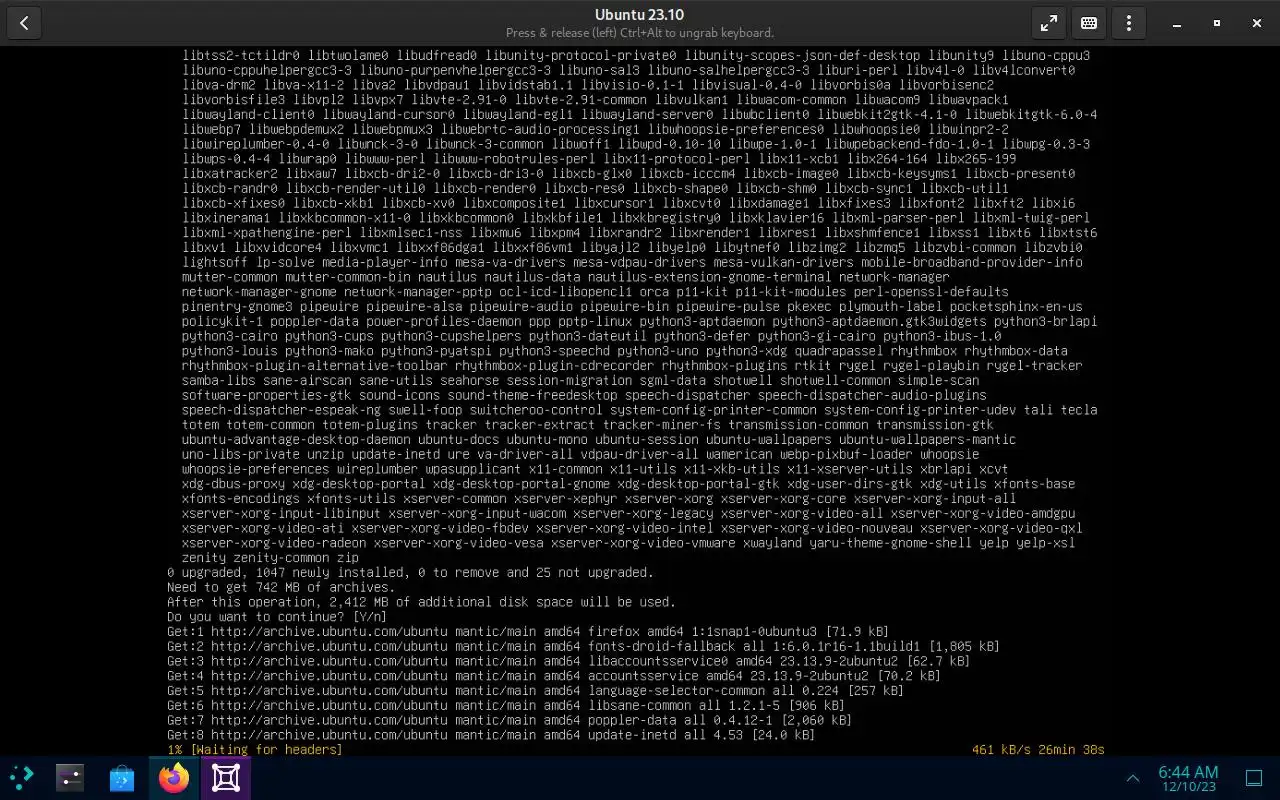
Task: Click the 'After this operation, 2,412 MB' line
Action: click(421, 602)
